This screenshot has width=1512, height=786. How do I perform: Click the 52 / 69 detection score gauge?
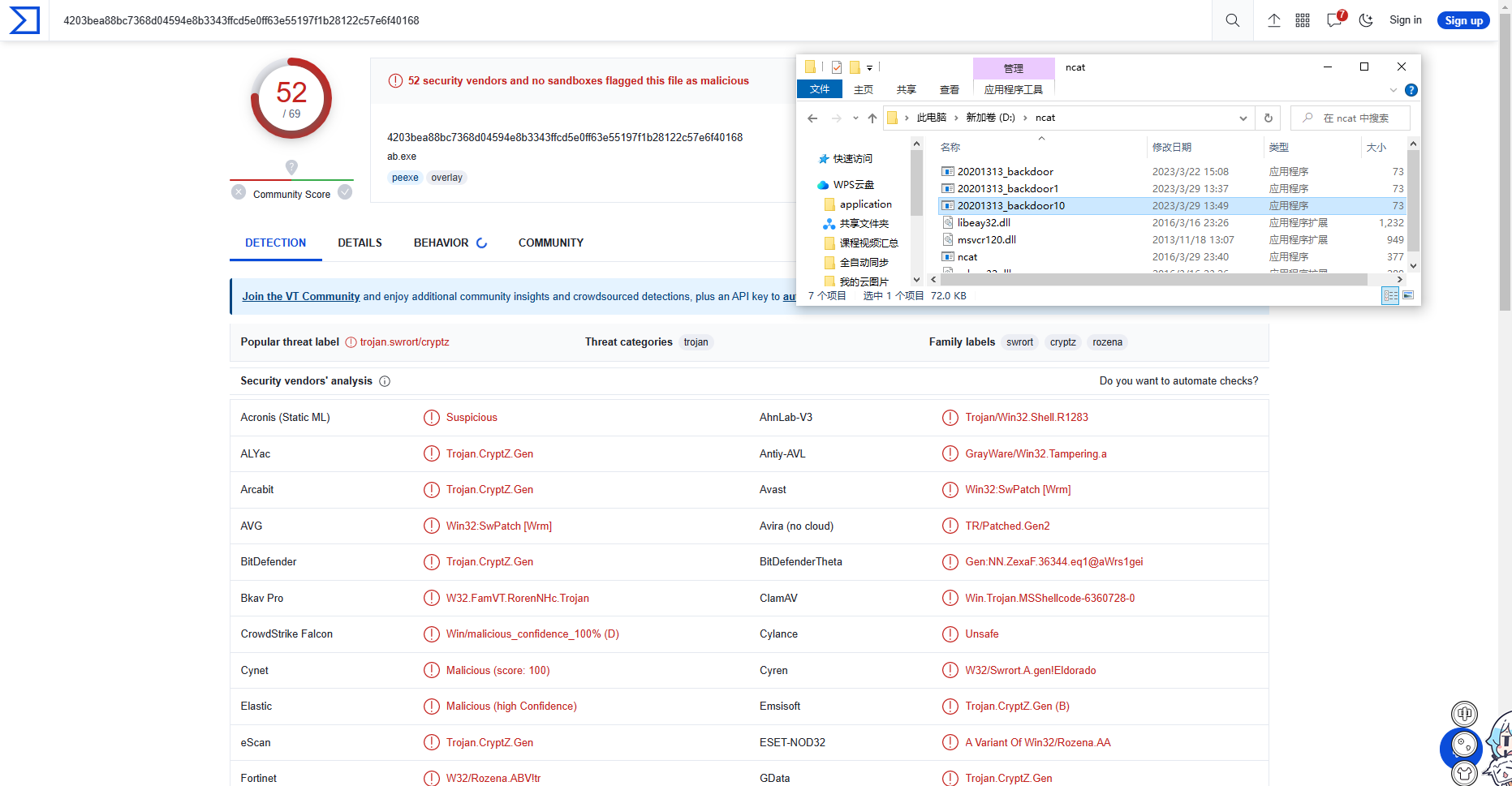pyautogui.click(x=291, y=99)
